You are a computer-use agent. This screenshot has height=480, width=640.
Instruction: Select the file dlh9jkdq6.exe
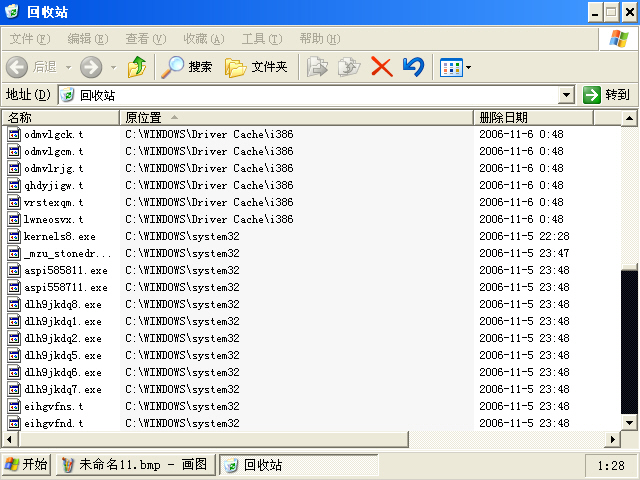[63, 373]
